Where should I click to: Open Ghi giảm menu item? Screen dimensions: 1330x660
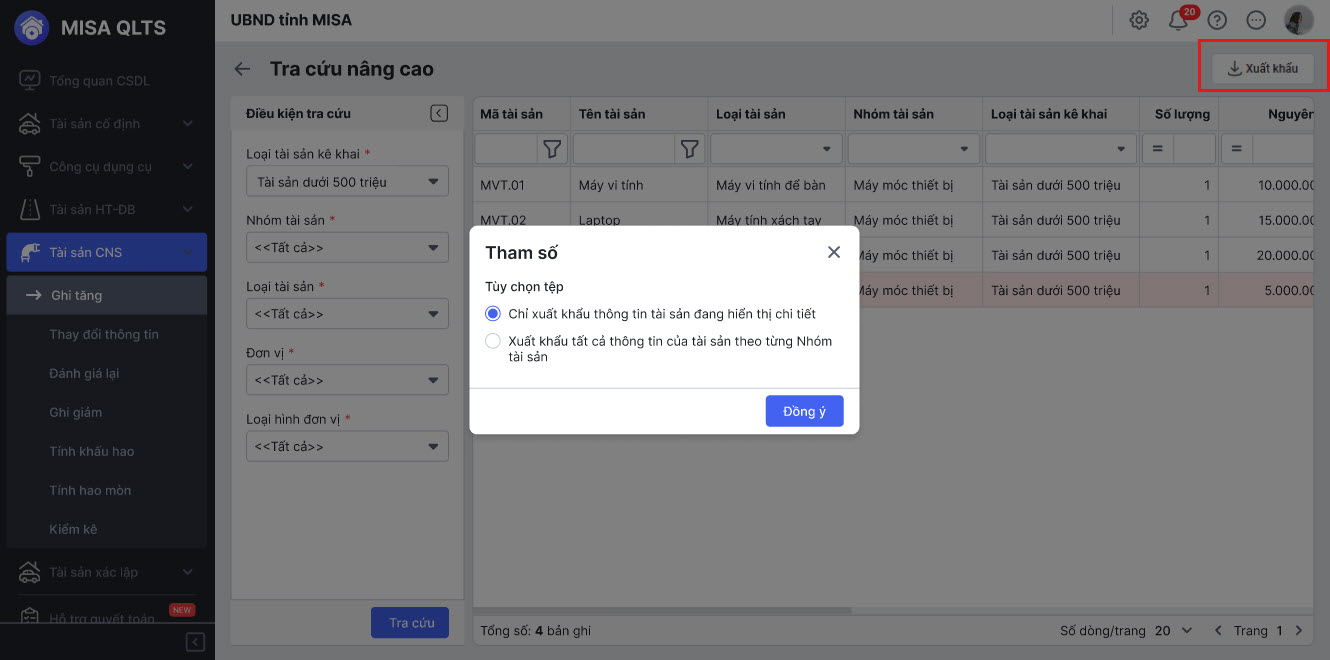76,412
